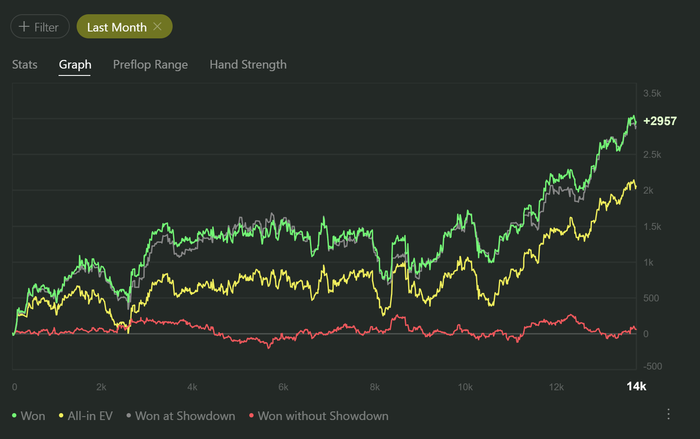
Task: Click the 14k hands axis label
Action: (637, 386)
